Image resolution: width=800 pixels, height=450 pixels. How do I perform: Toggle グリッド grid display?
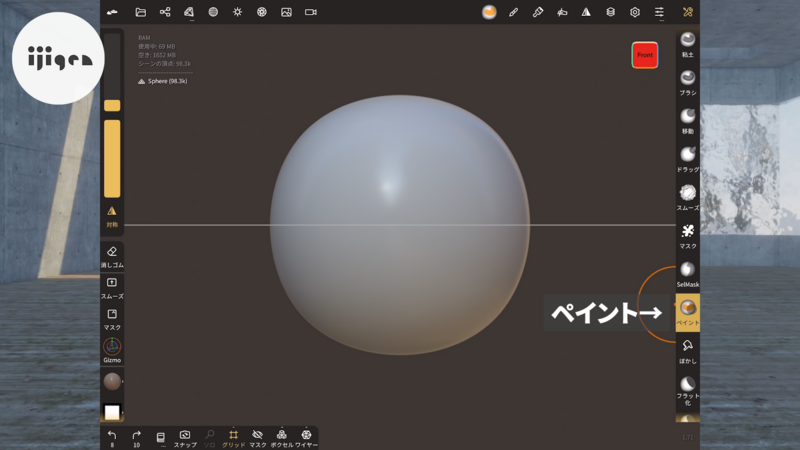click(x=233, y=438)
